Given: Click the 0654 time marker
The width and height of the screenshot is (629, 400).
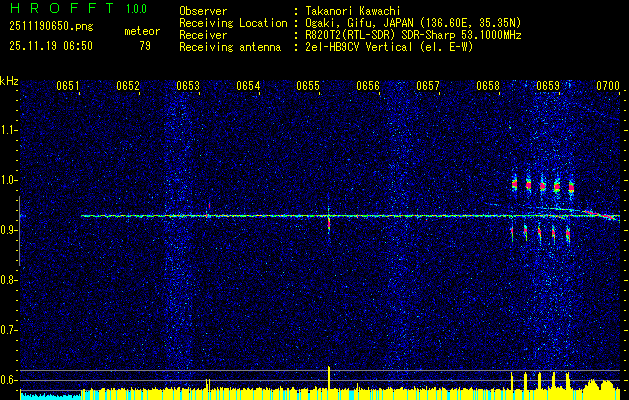Looking at the screenshot, I should (x=248, y=86).
